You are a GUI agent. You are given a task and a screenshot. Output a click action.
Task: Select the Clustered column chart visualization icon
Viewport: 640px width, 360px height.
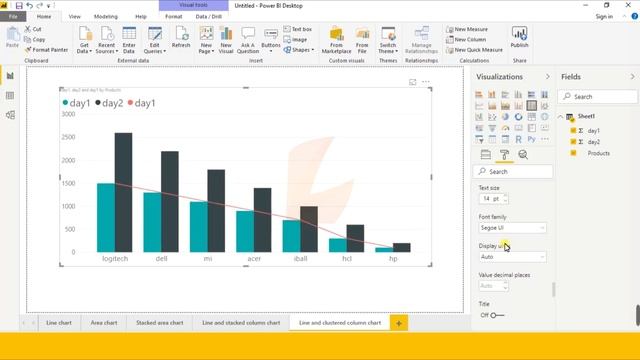518,95
